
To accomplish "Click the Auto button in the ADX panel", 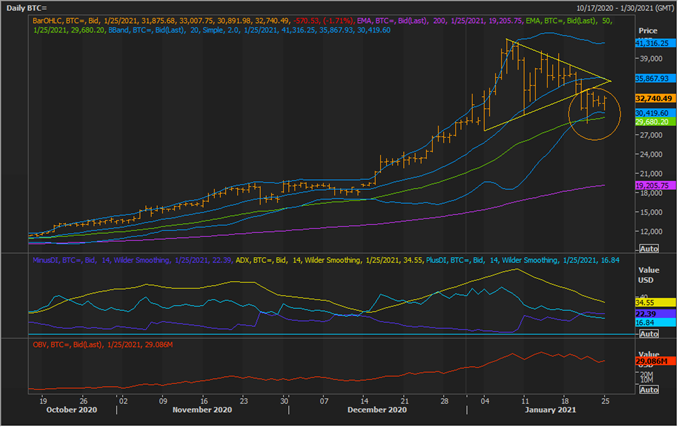I will (649, 334).
